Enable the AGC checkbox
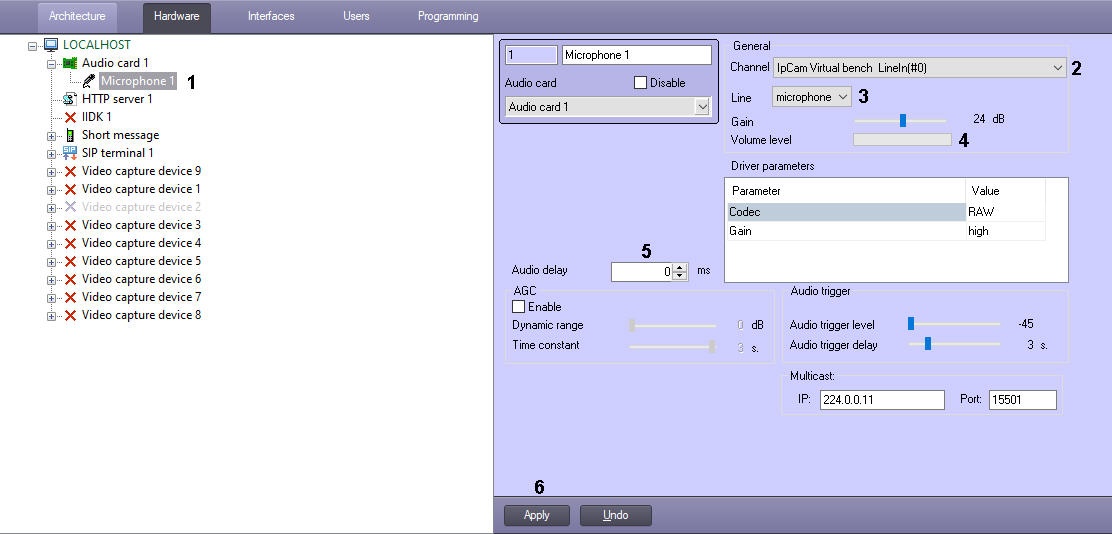 click(x=518, y=307)
